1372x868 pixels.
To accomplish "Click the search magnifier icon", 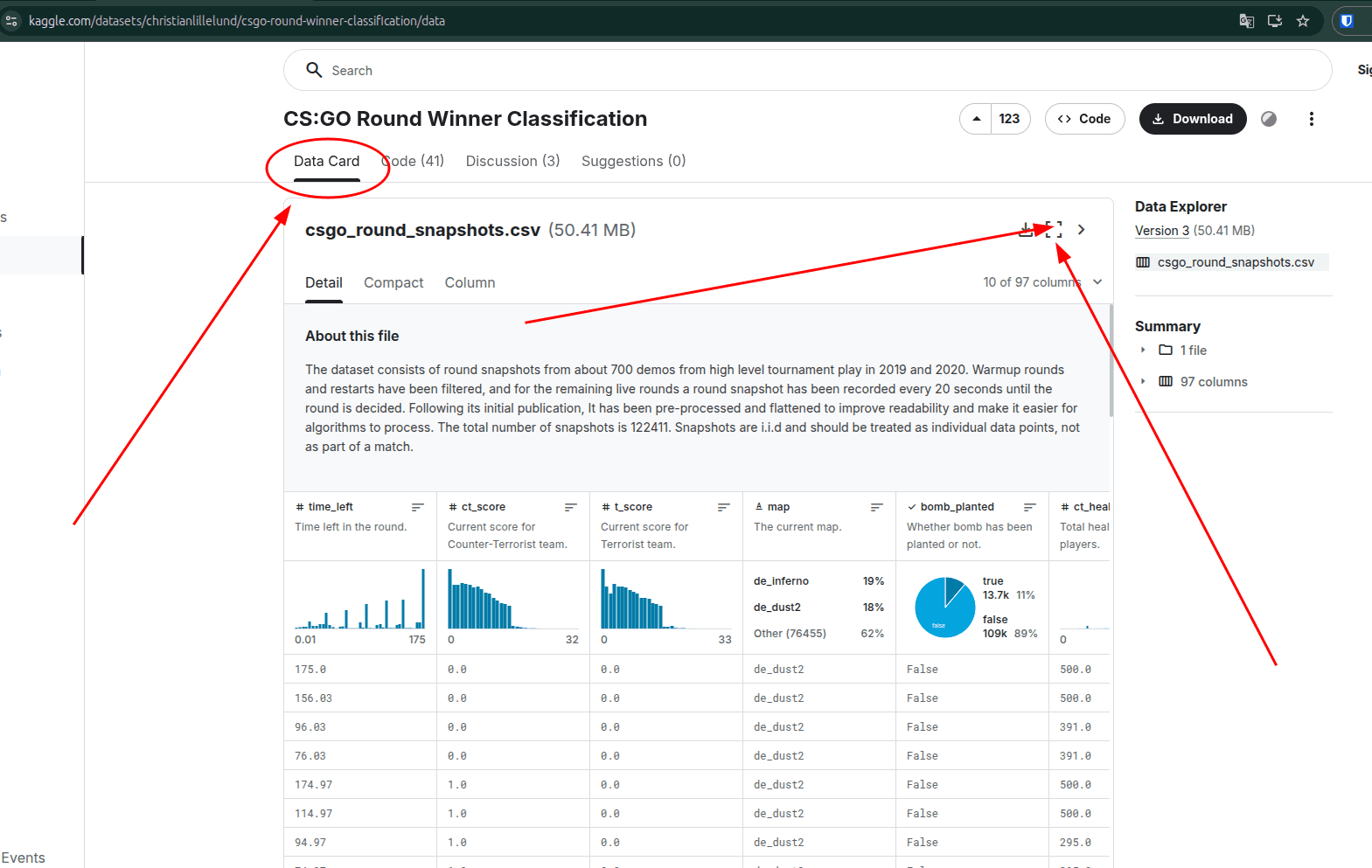I will 314,70.
